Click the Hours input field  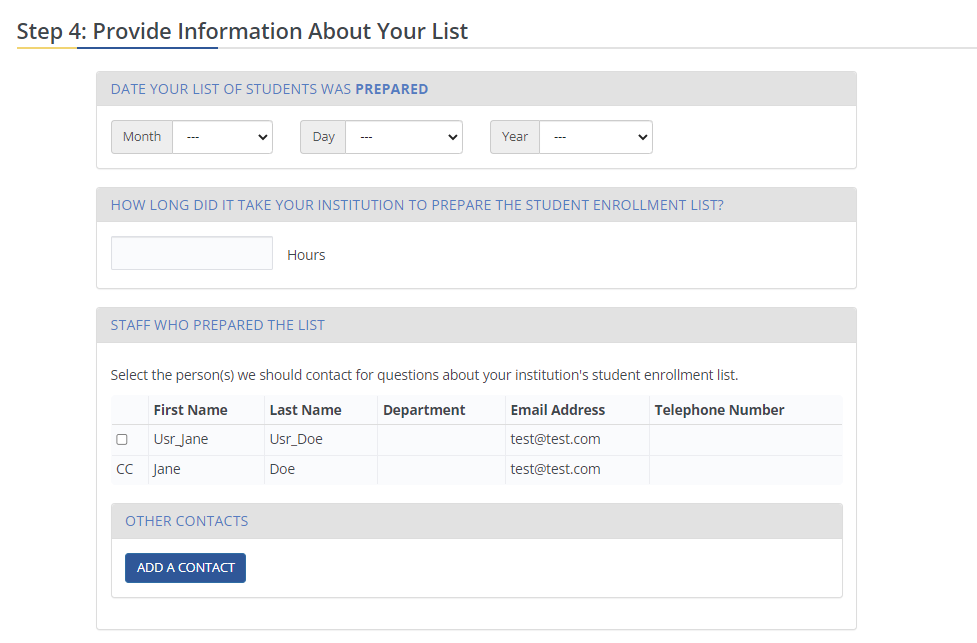192,253
